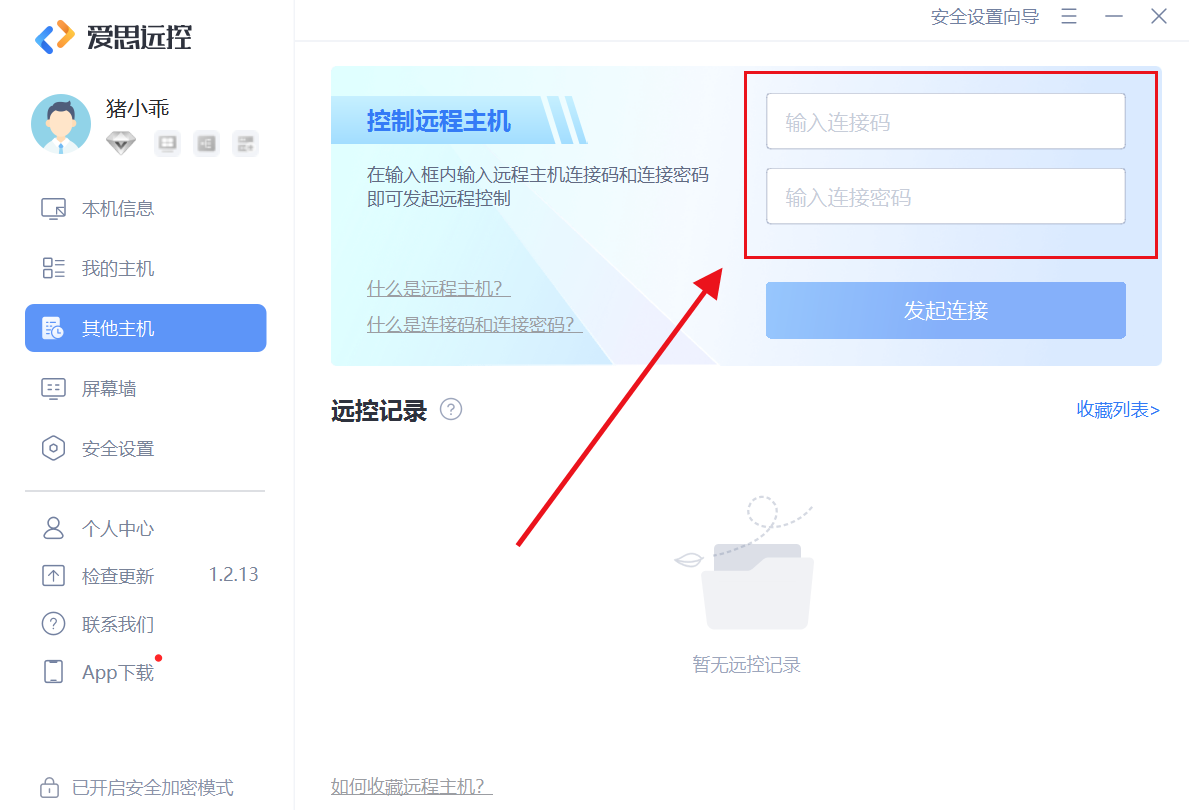Click the App下载 phone icon
The image size is (1189, 810).
pos(53,672)
